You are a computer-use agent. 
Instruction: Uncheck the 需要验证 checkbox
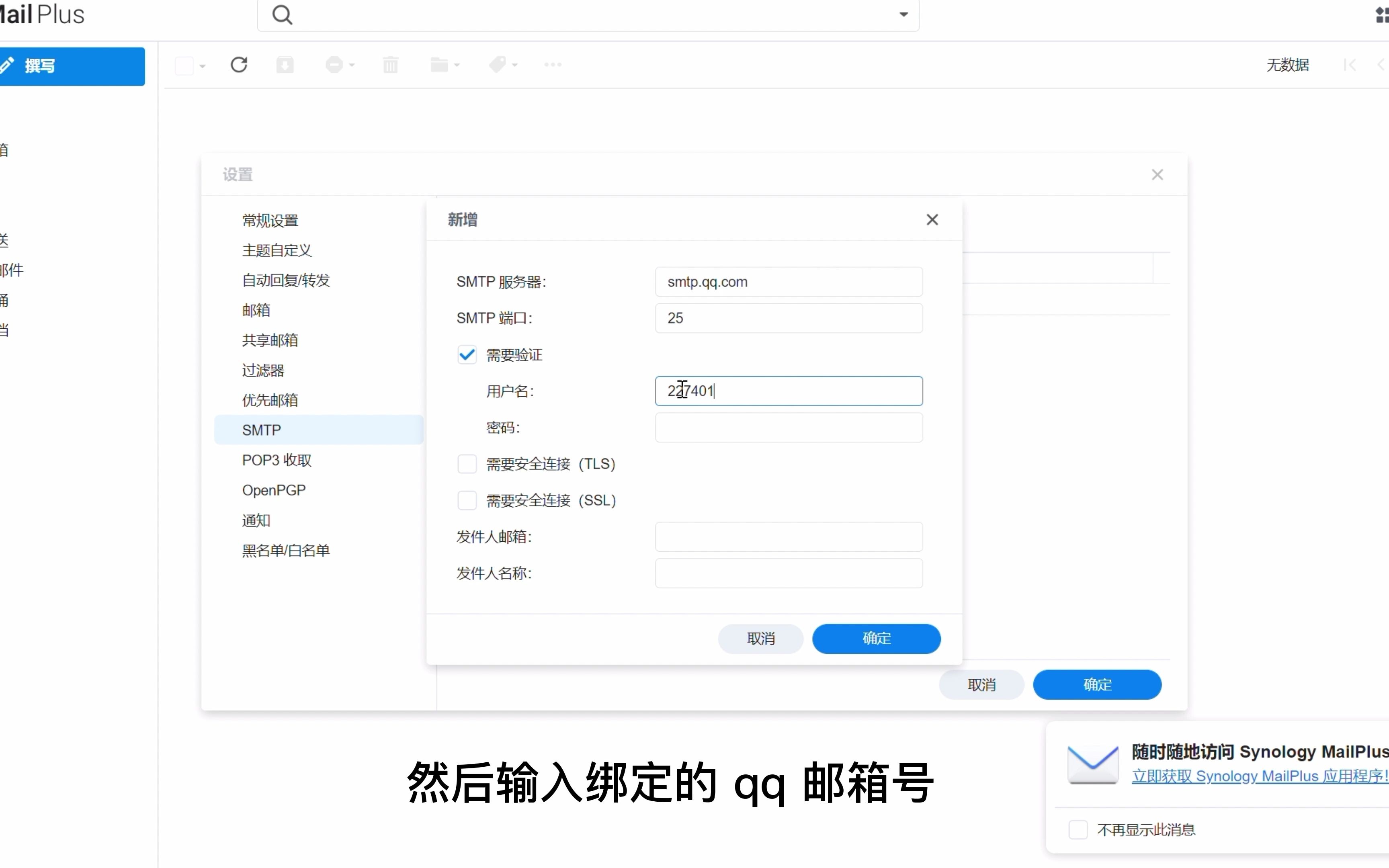click(x=467, y=355)
